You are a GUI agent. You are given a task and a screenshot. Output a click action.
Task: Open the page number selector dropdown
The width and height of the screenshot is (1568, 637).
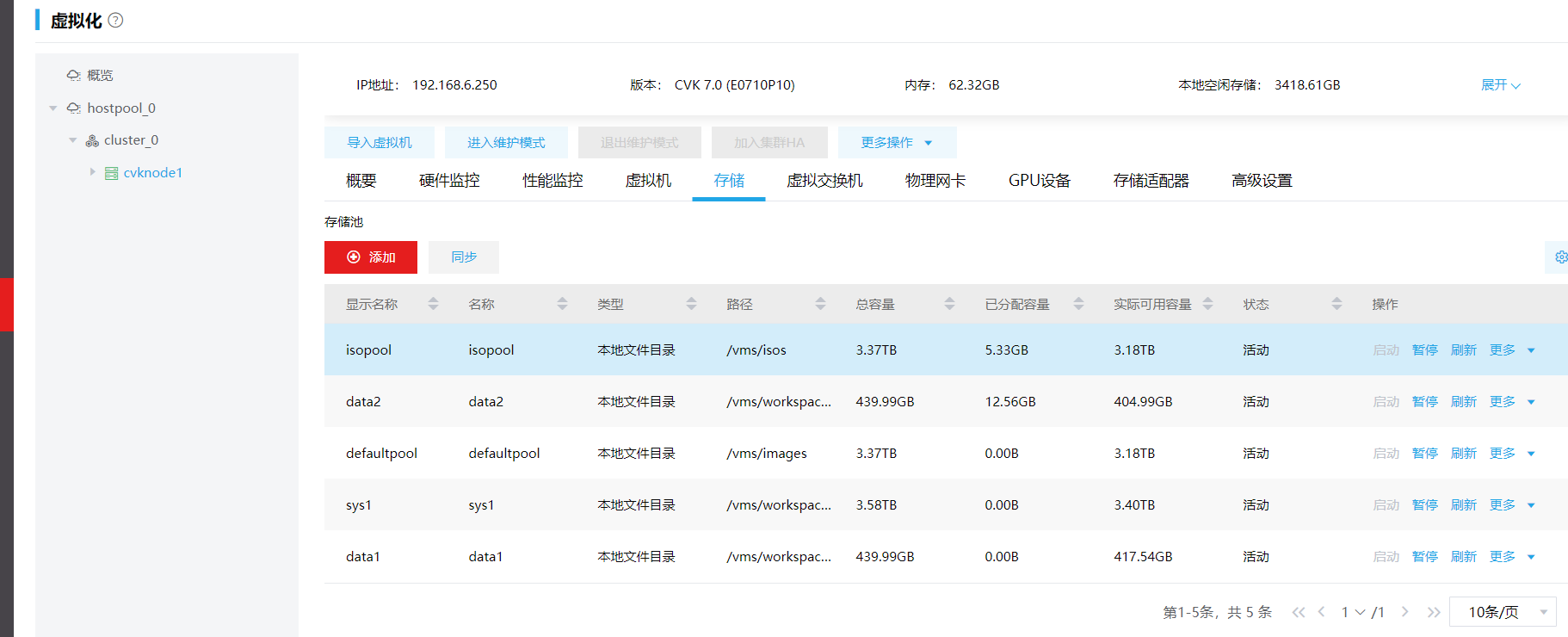coord(1354,612)
